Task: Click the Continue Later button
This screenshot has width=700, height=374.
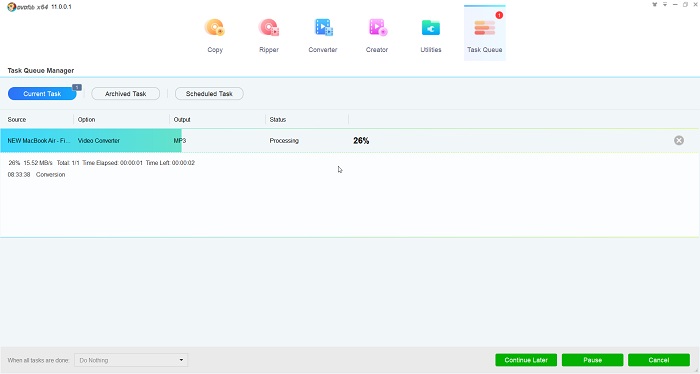Action: pos(526,360)
